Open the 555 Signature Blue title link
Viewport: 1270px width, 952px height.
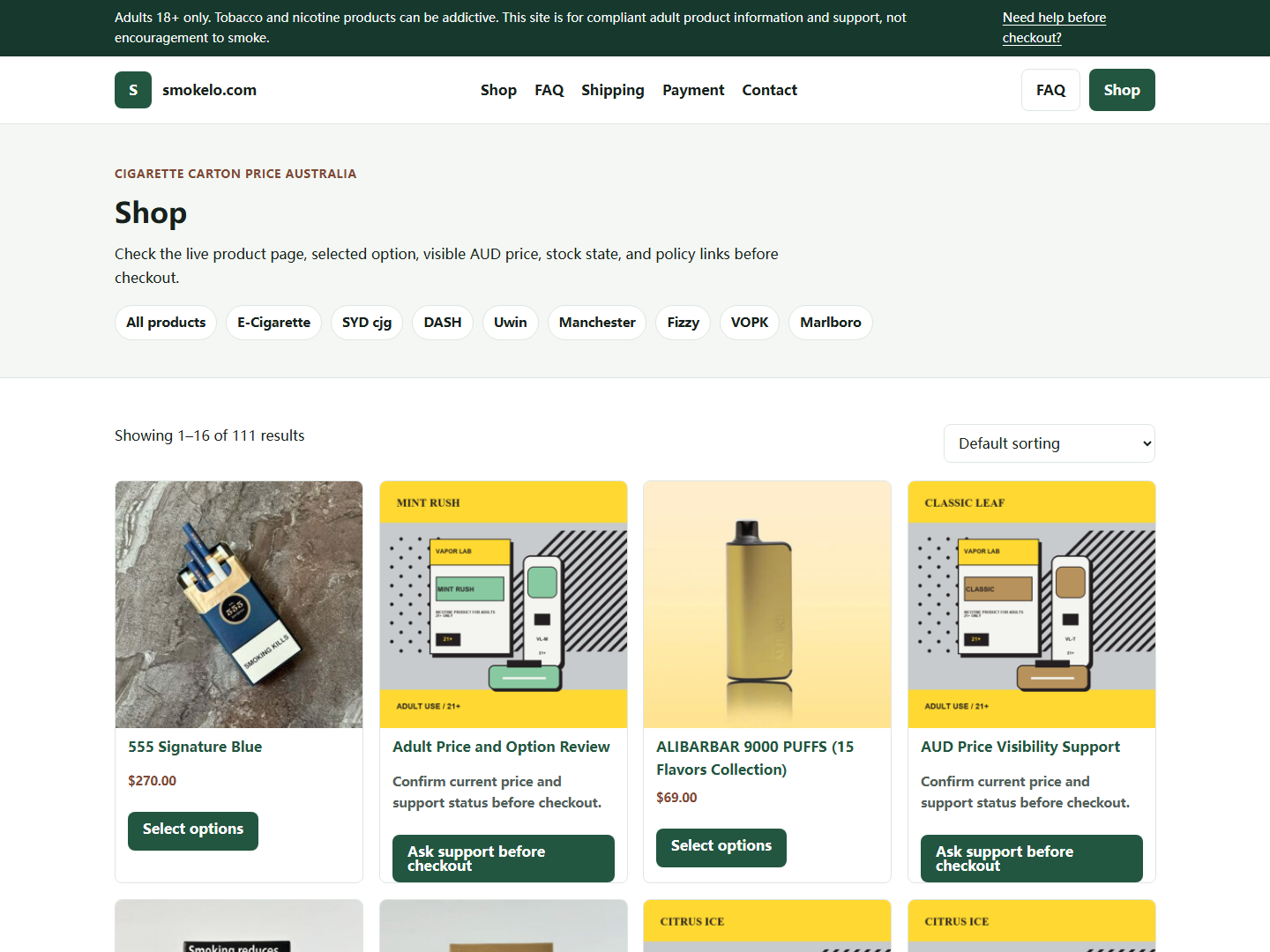point(195,747)
